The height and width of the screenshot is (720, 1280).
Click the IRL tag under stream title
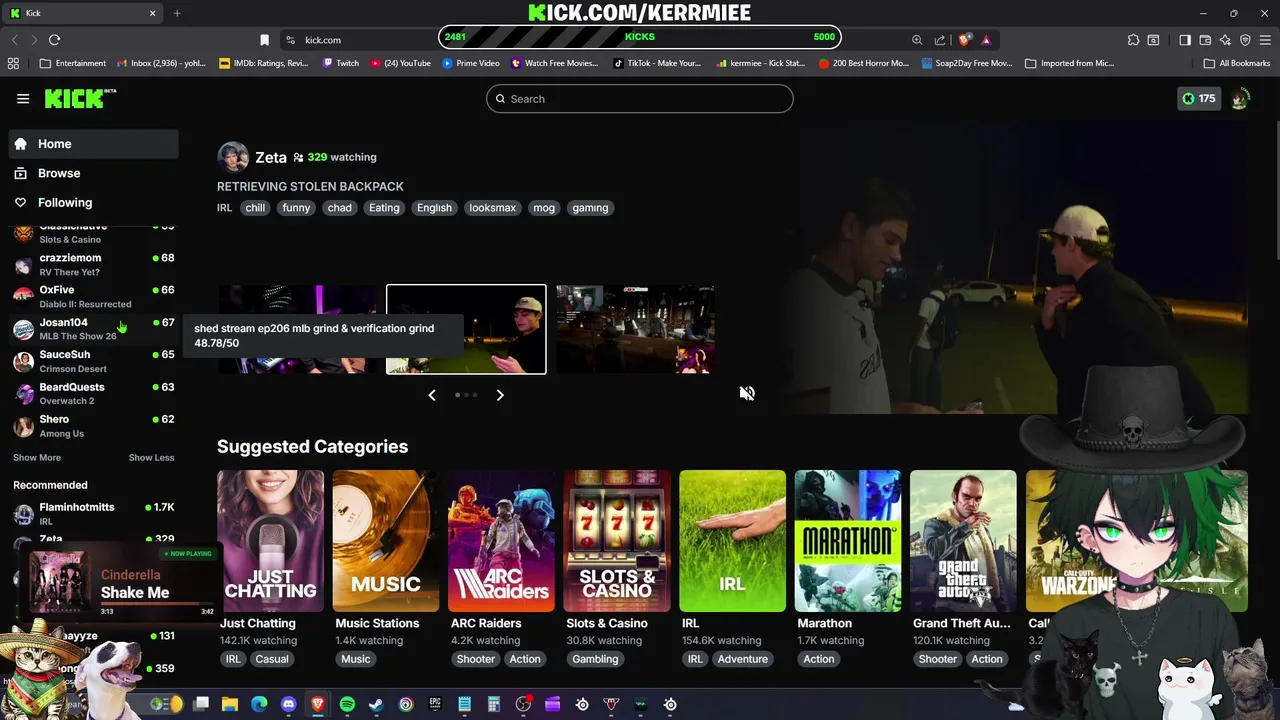tap(224, 208)
